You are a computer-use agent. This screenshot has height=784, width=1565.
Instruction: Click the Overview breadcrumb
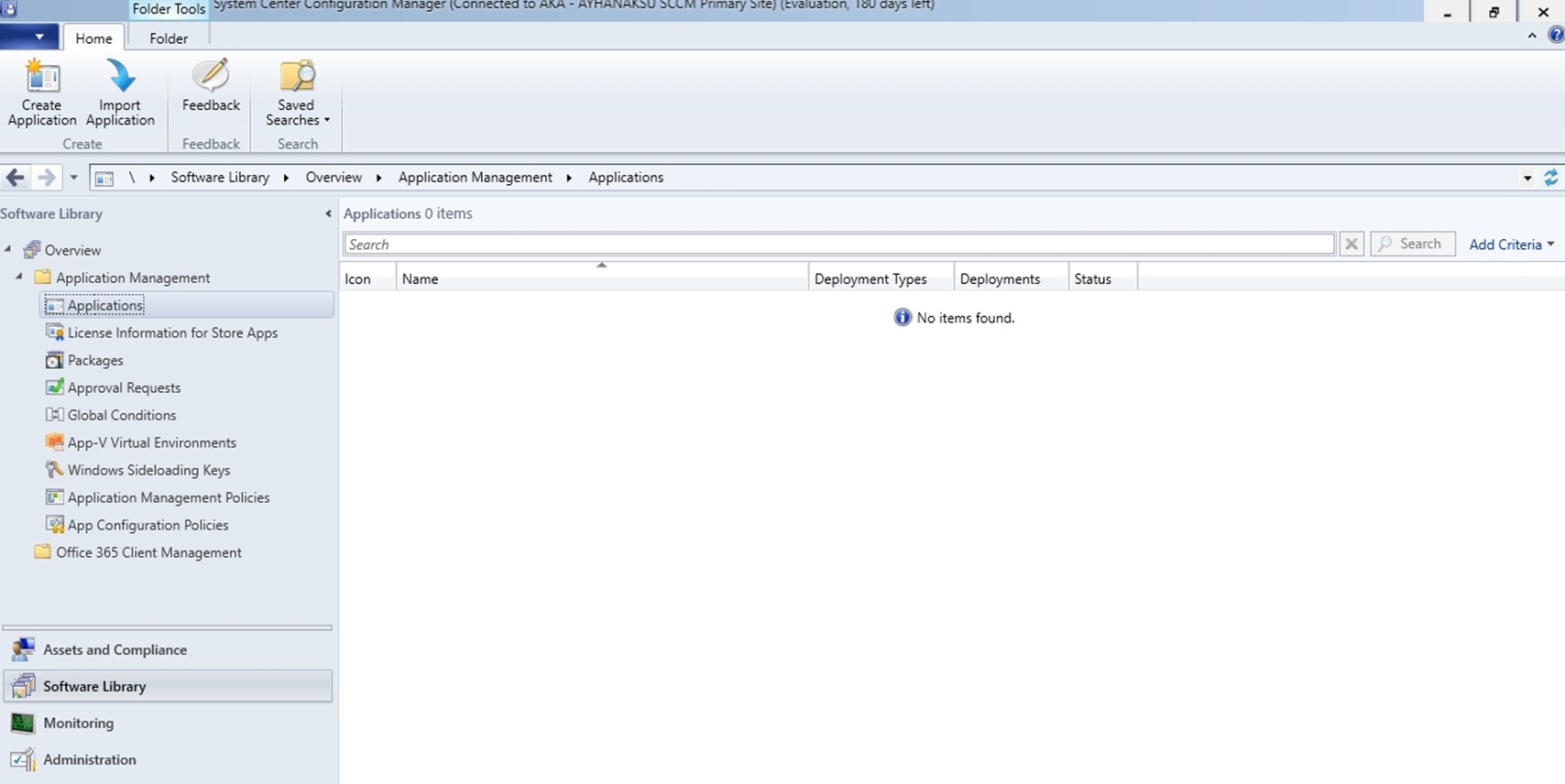pyautogui.click(x=334, y=178)
